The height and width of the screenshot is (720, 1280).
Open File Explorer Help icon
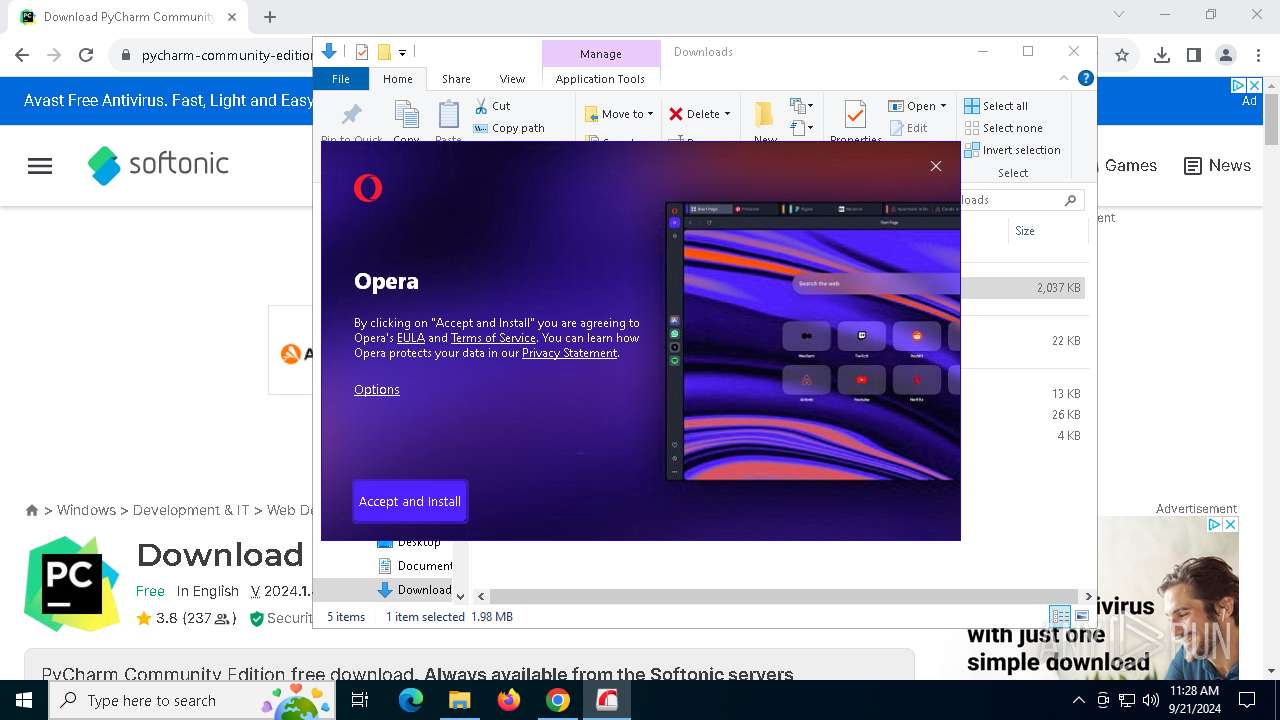(1085, 78)
